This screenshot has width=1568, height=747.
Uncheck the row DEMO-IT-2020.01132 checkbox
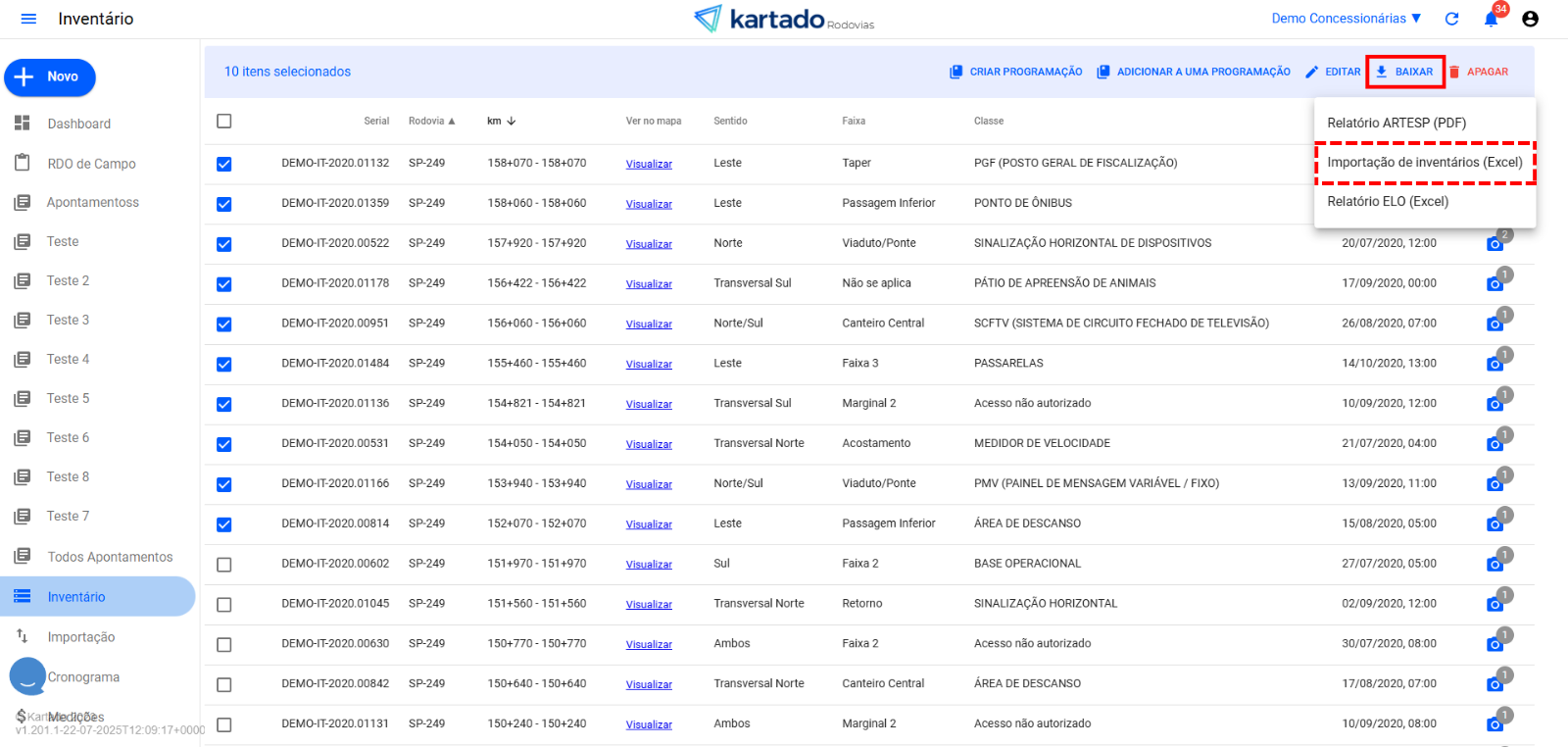click(224, 164)
